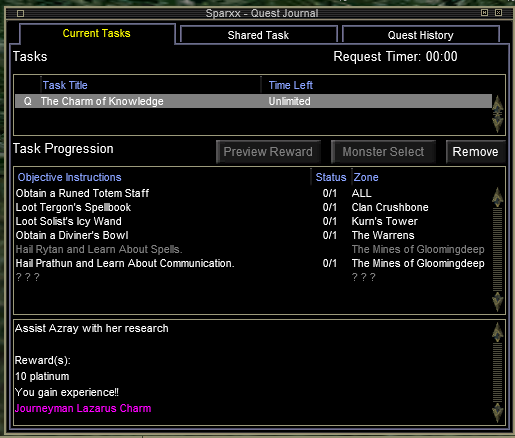Screen dimensions: 515x438
Task: Select Obtain a Runed Totem Staff objective
Action: pyautogui.click(x=82, y=193)
